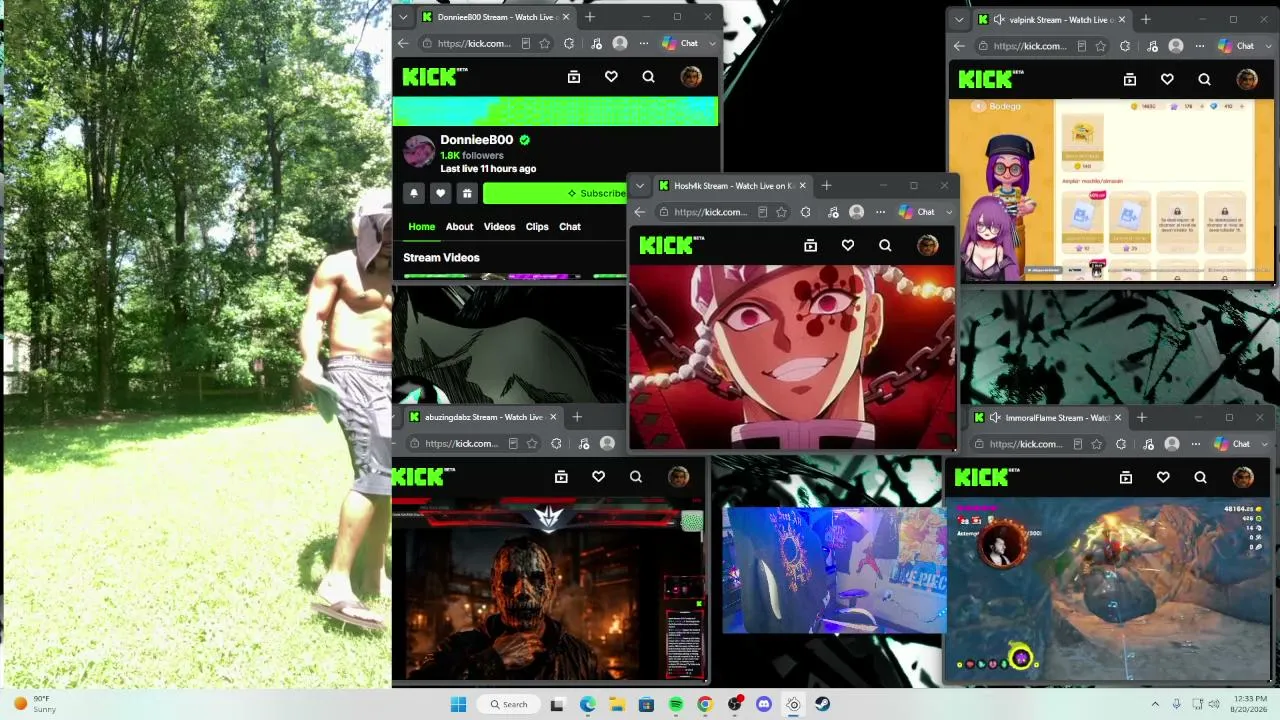Expand Chat dropdown arrow in DonnieeB00 window
Screen dimensions: 1280x720
[x=712, y=44]
